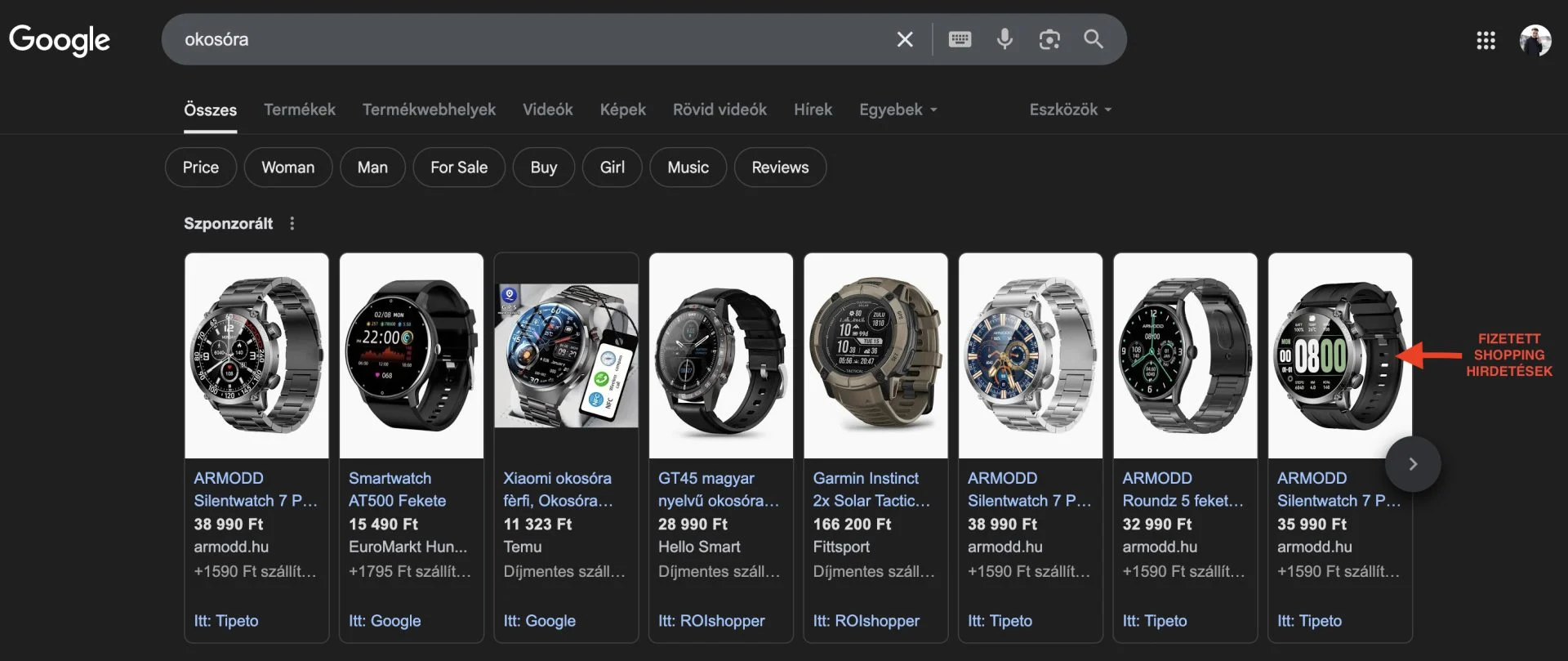Image resolution: width=1568 pixels, height=661 pixels.
Task: Open the Google apps grid
Action: [1486, 40]
